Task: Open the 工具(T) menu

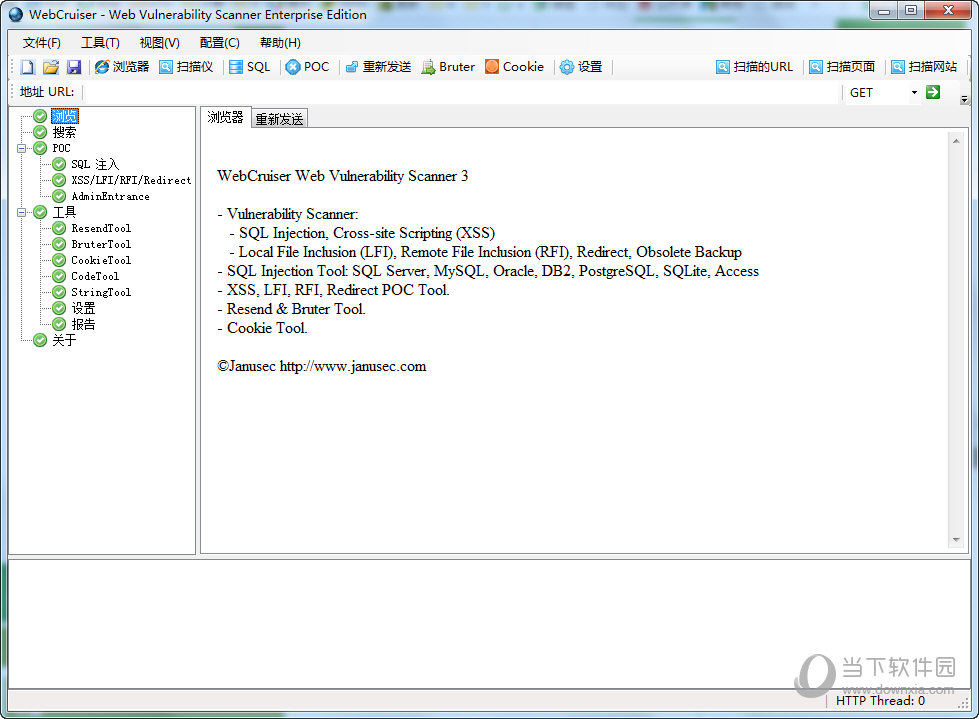Action: [101, 42]
